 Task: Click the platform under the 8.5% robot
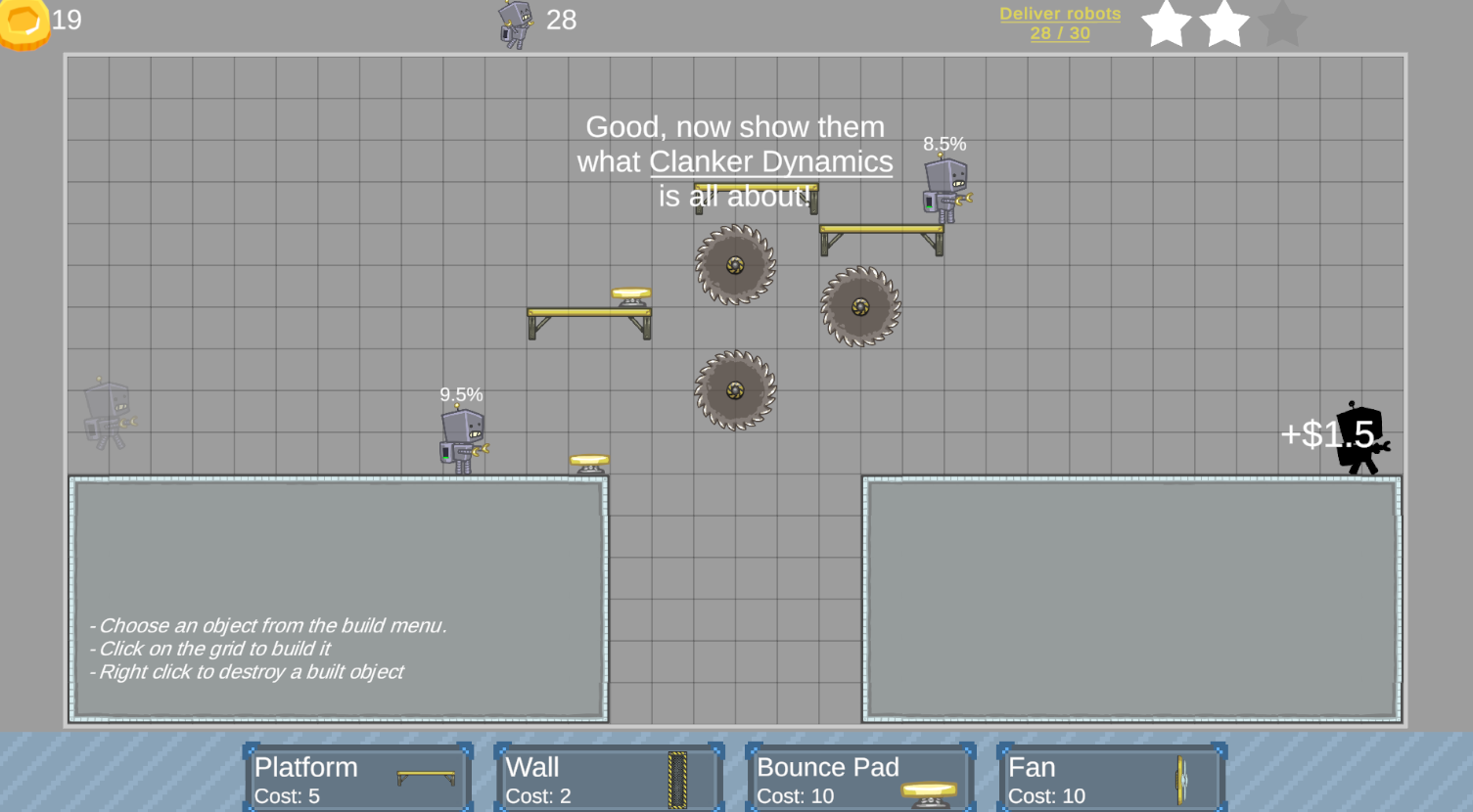882,240
